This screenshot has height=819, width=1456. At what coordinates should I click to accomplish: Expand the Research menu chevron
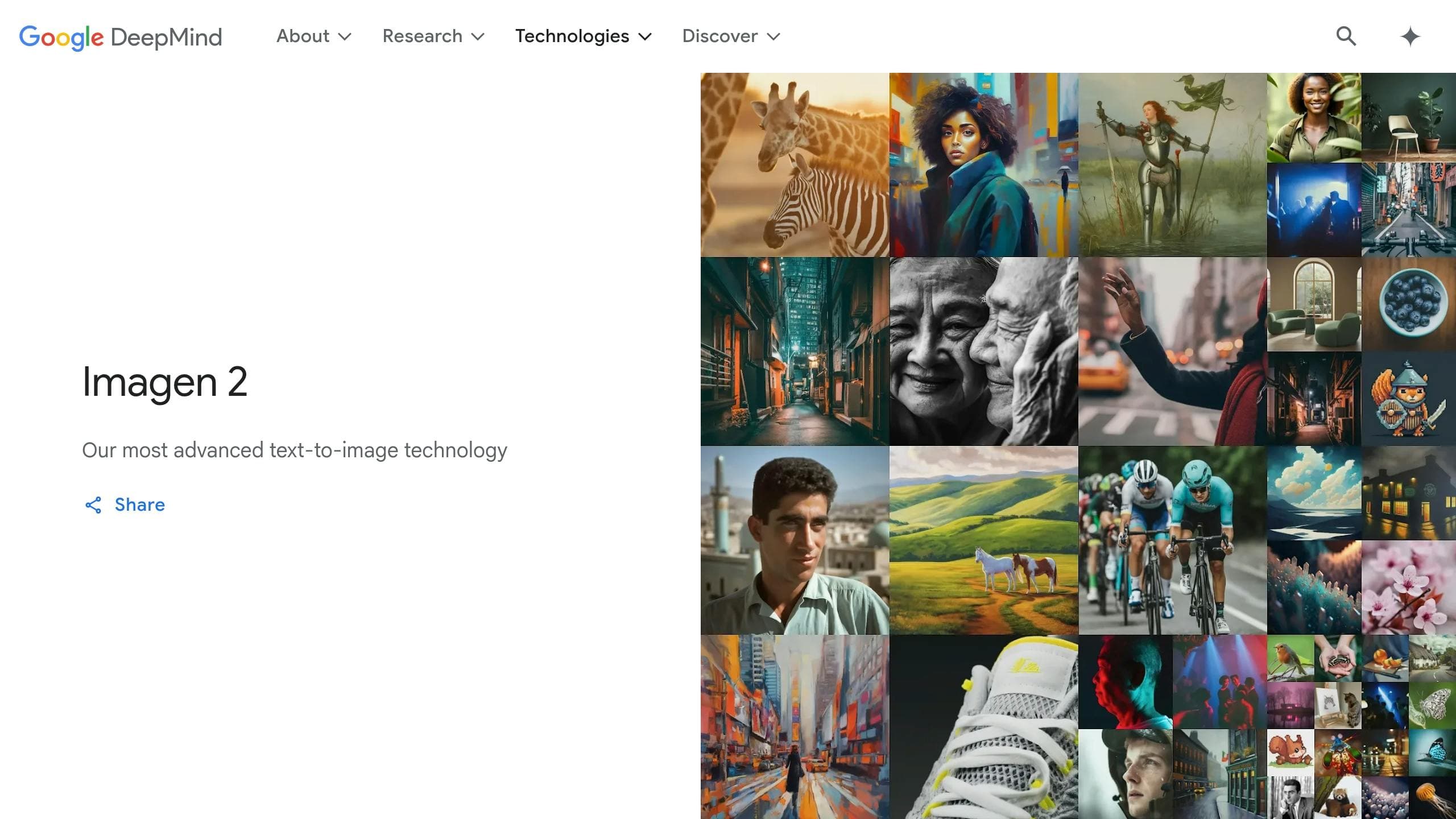[478, 37]
